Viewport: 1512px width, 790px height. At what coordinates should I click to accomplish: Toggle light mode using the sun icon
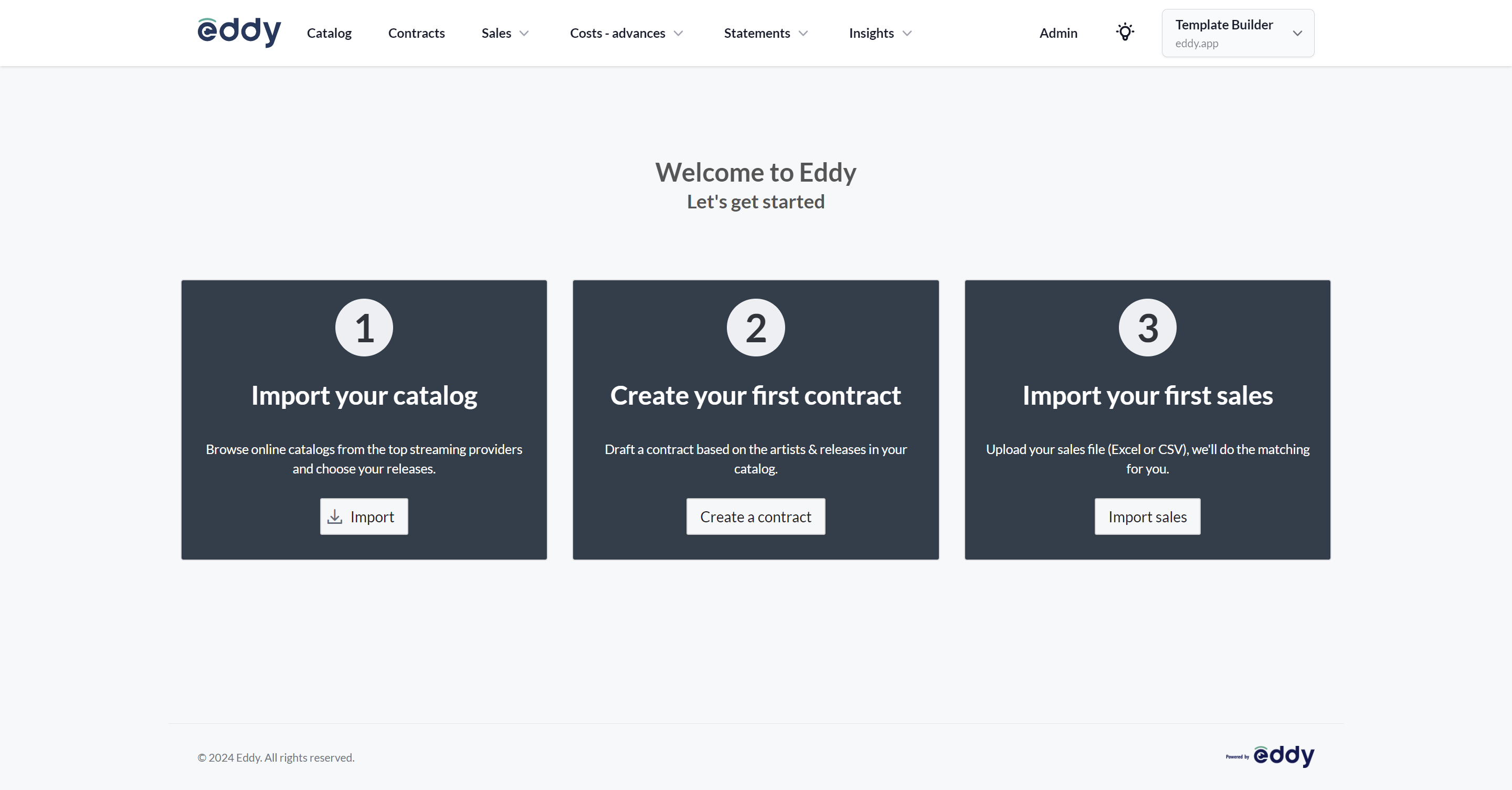(x=1125, y=32)
